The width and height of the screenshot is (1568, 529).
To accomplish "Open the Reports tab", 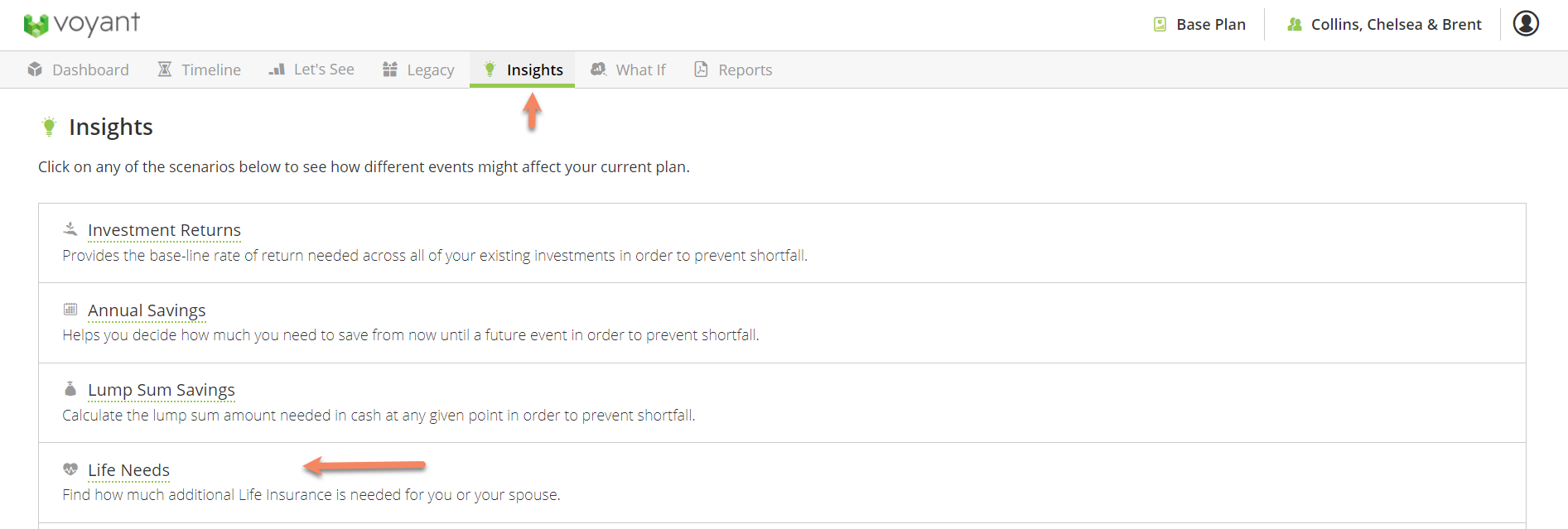I will [x=733, y=70].
